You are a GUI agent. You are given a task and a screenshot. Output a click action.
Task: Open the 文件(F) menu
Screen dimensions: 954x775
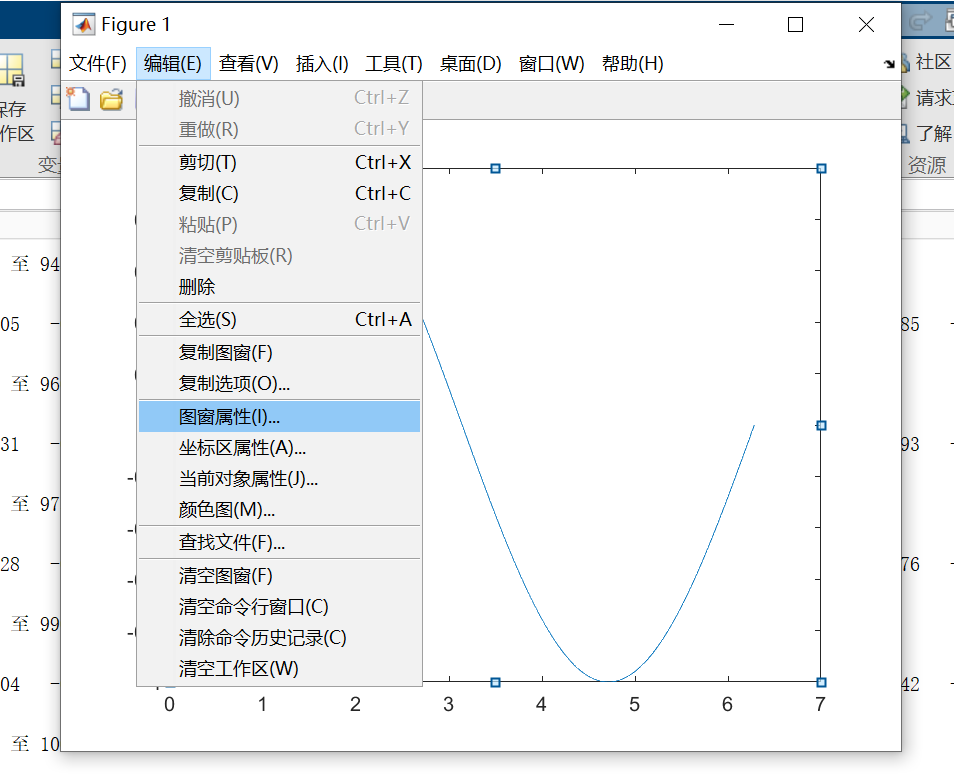pos(97,63)
